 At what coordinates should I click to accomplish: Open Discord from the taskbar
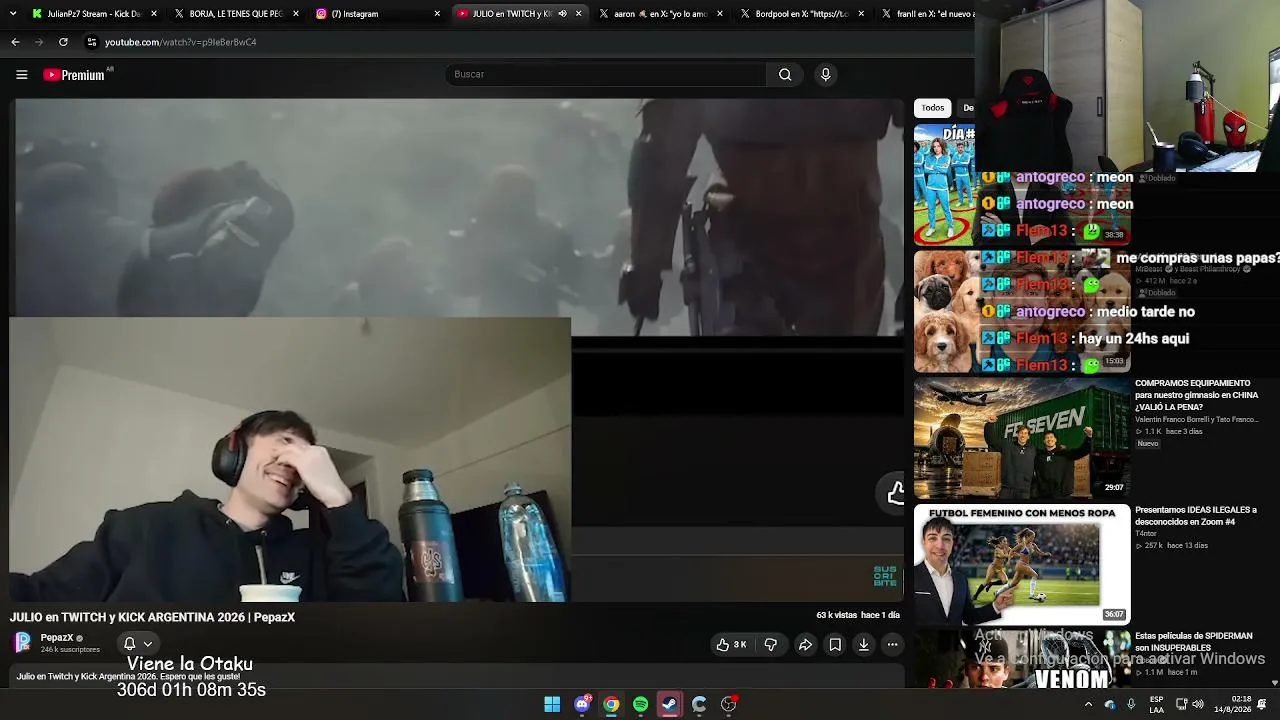[582, 704]
